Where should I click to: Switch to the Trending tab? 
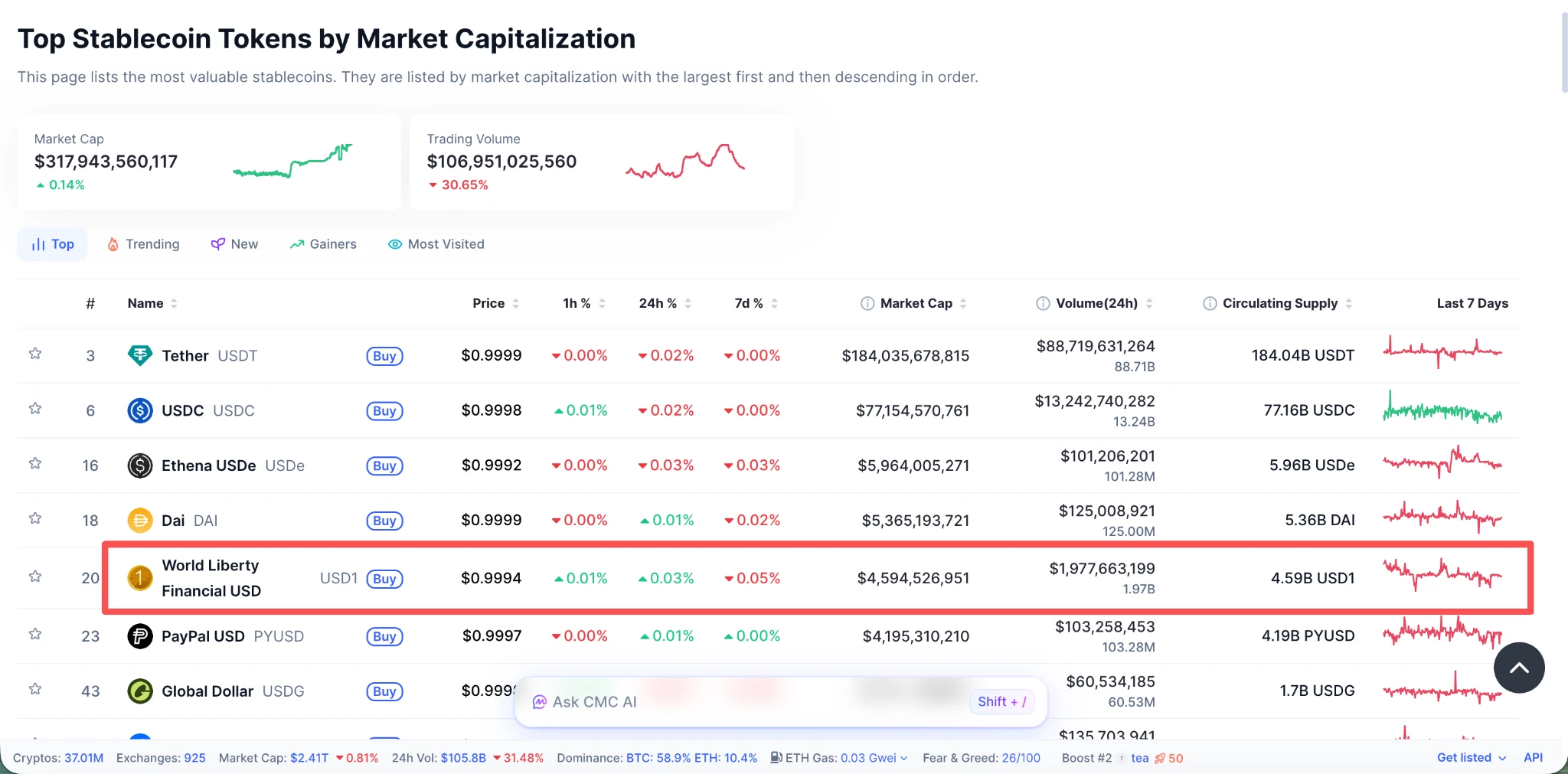click(x=144, y=244)
